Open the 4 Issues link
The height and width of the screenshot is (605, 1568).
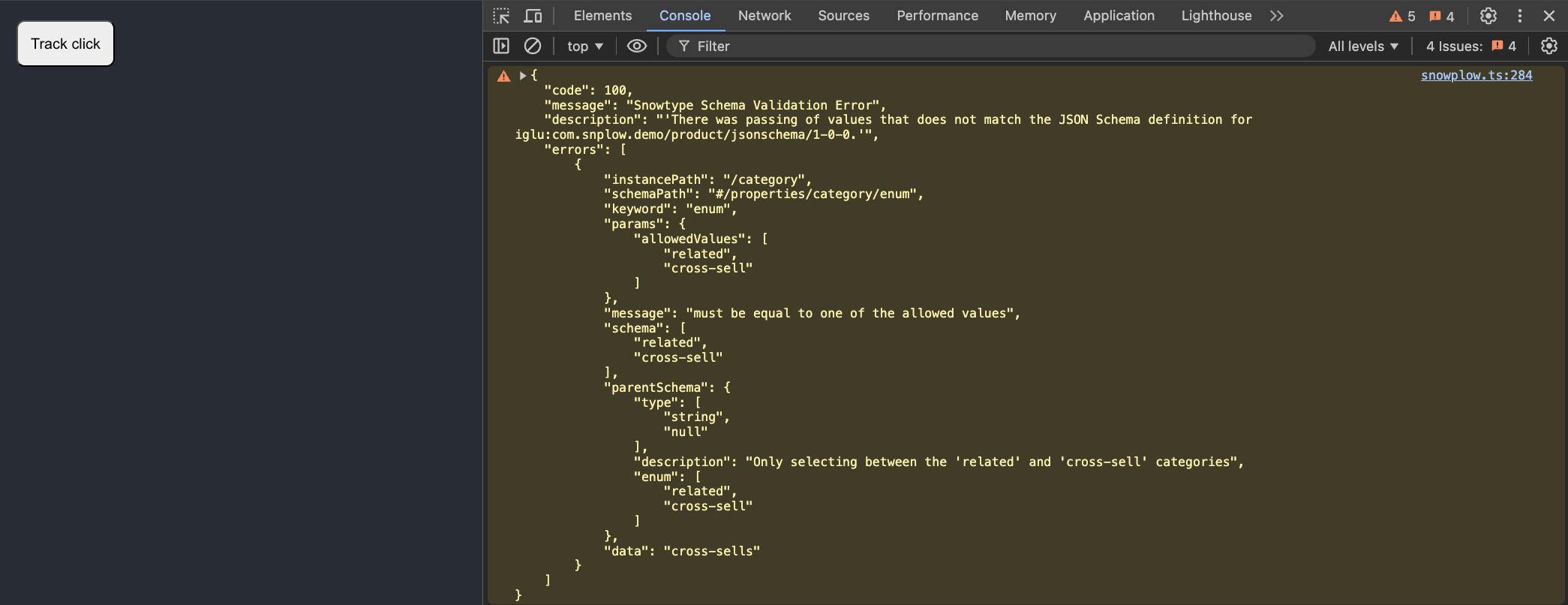click(1471, 47)
